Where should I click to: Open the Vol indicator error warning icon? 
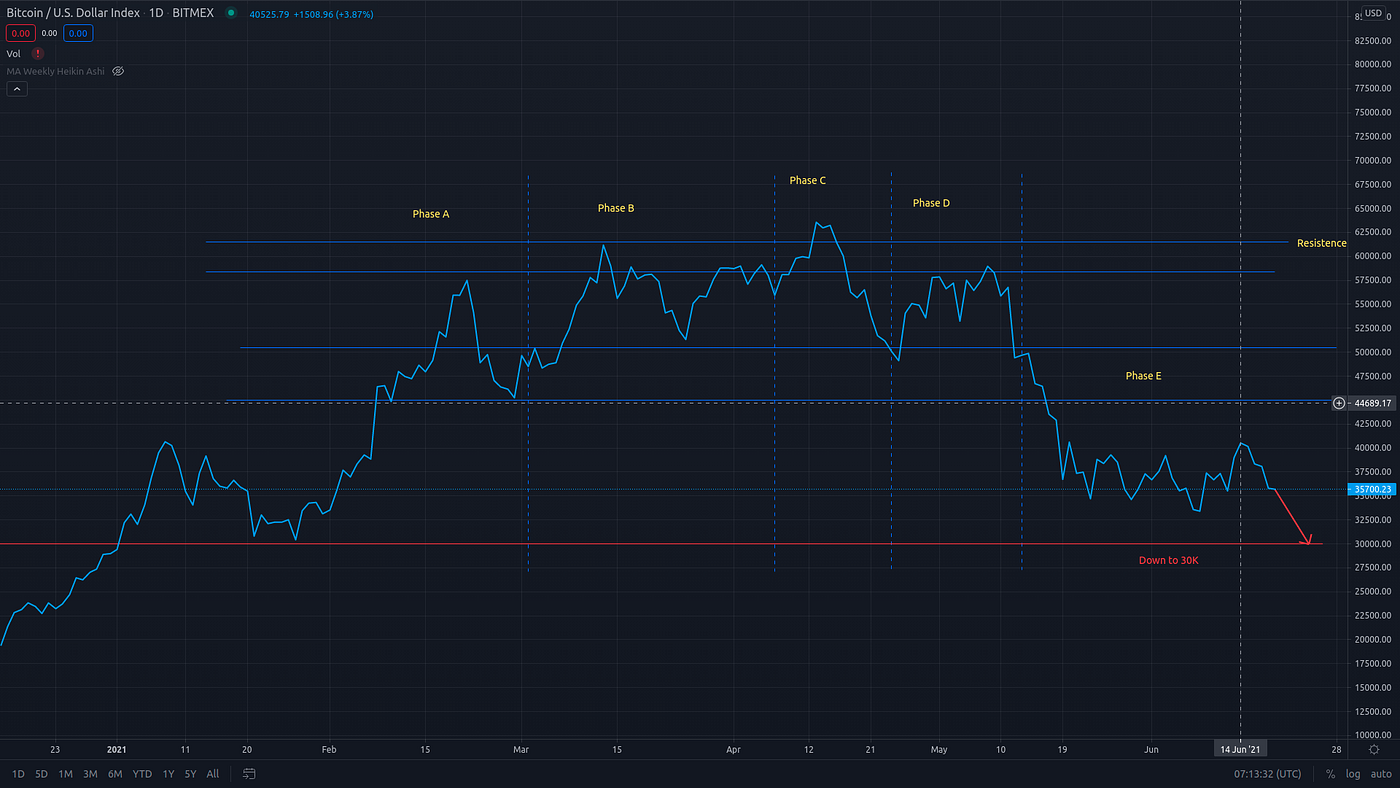(38, 53)
